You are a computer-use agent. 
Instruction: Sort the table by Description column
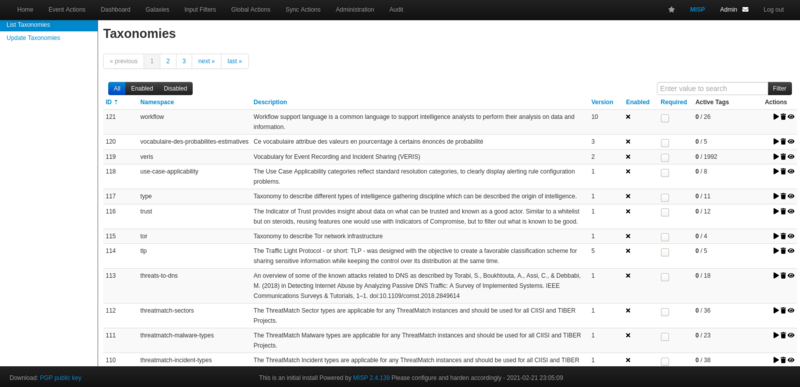click(270, 102)
